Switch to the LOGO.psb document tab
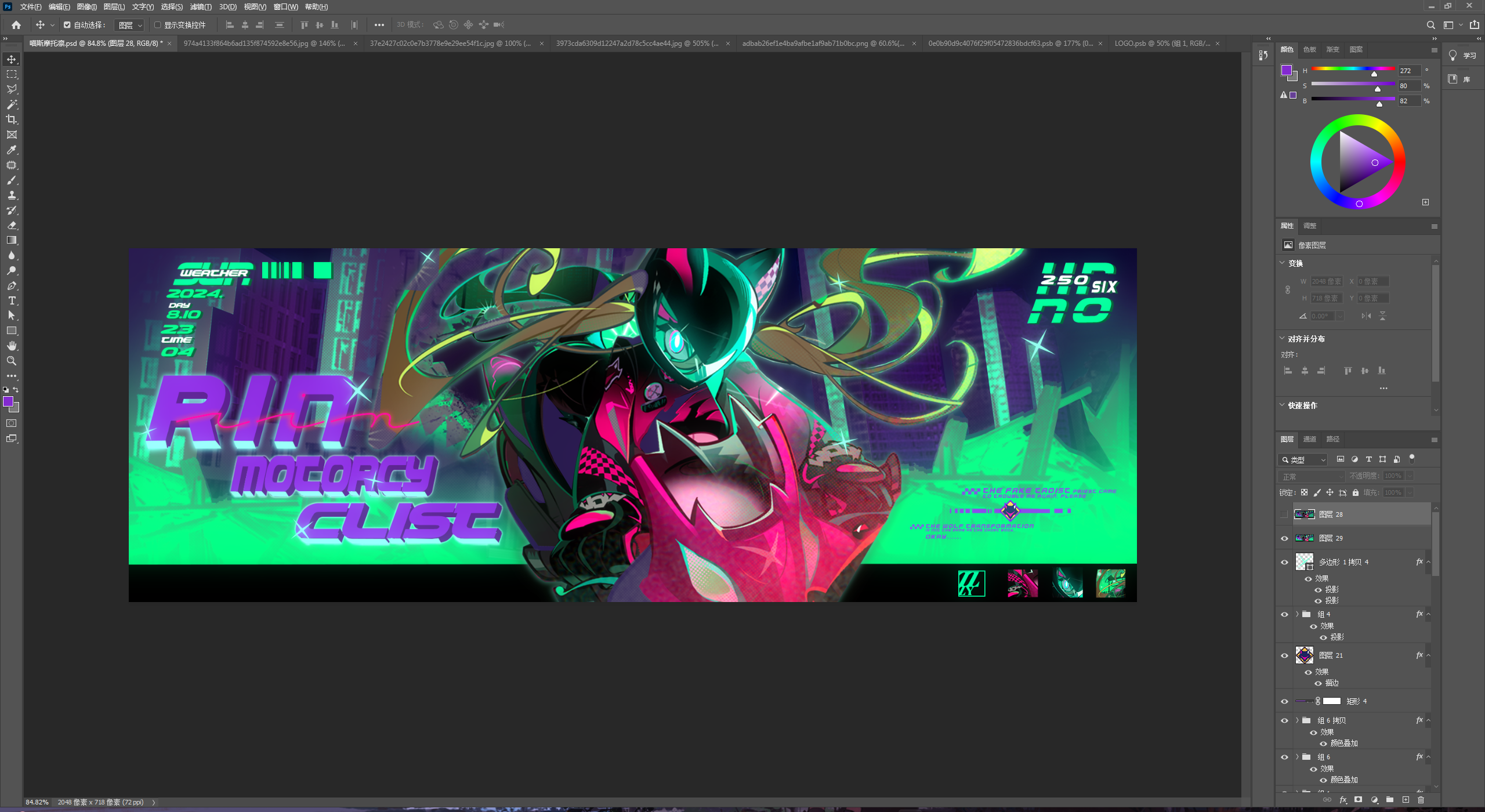The image size is (1485, 812). pyautogui.click(x=1162, y=43)
